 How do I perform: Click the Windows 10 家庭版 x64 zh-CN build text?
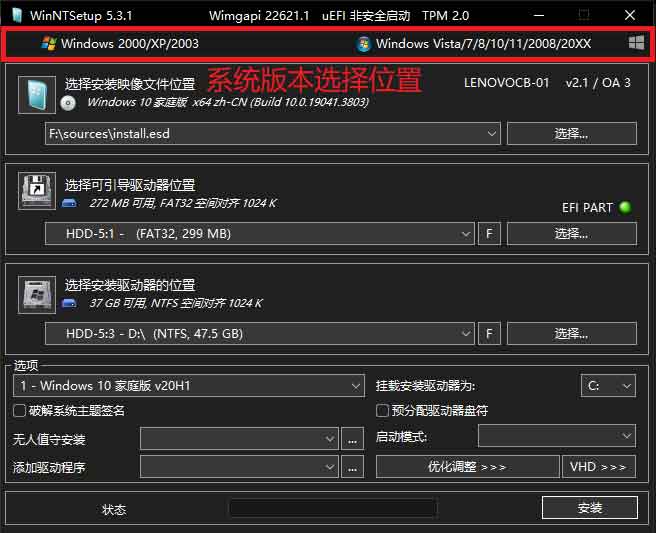pyautogui.click(x=228, y=102)
